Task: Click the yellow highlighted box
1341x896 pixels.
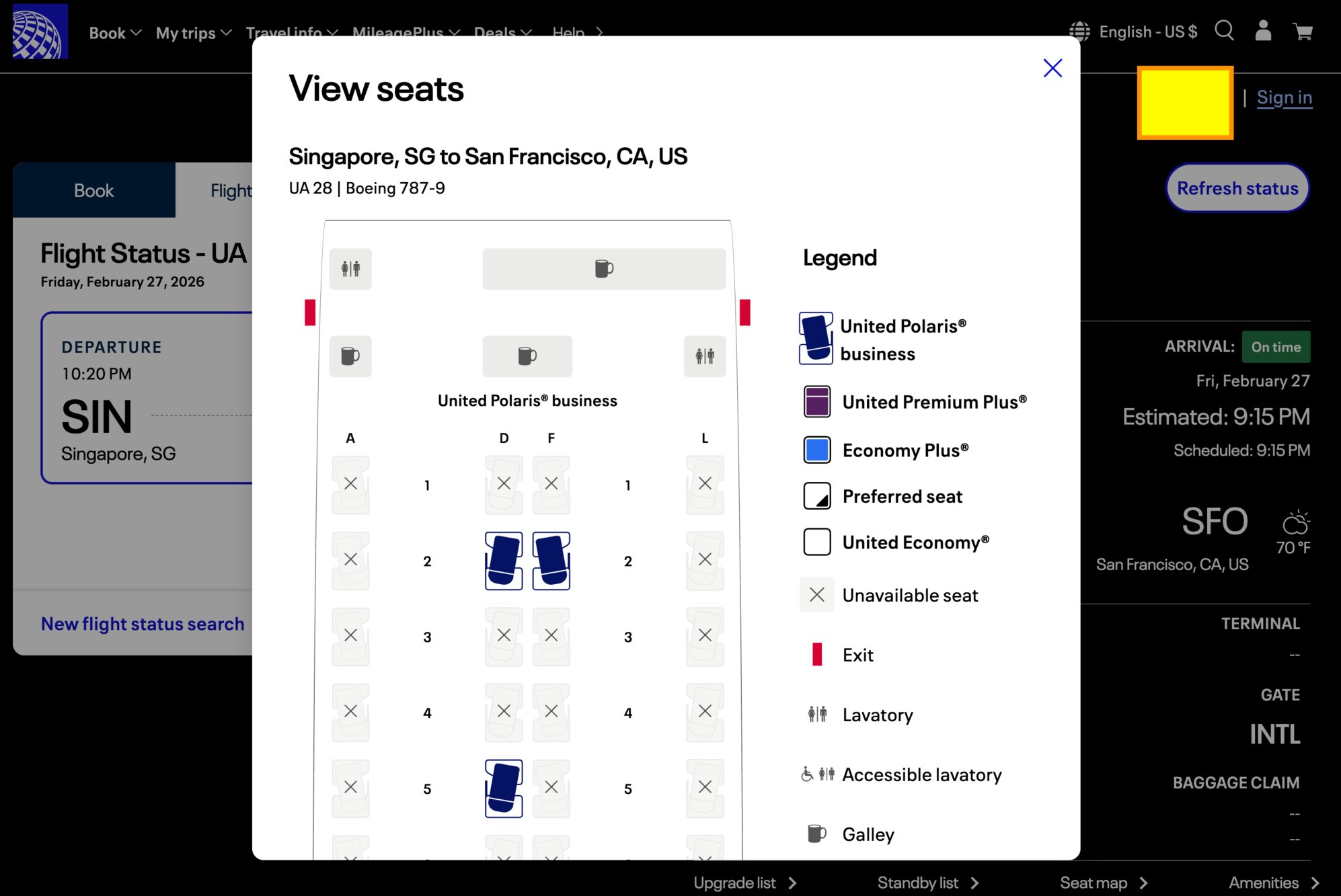Action: (x=1185, y=103)
